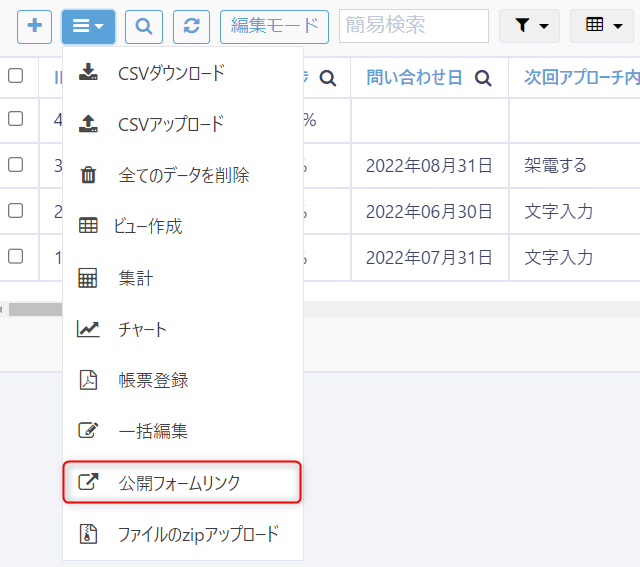Sort by the 問い合わせ日 column header

point(414,78)
